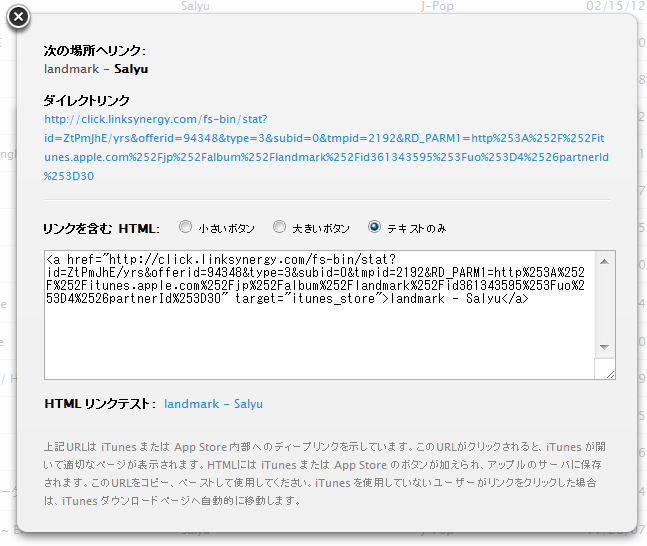The image size is (647, 546).
Task: Open the click.linksynergy.com direct link
Action: point(326,148)
